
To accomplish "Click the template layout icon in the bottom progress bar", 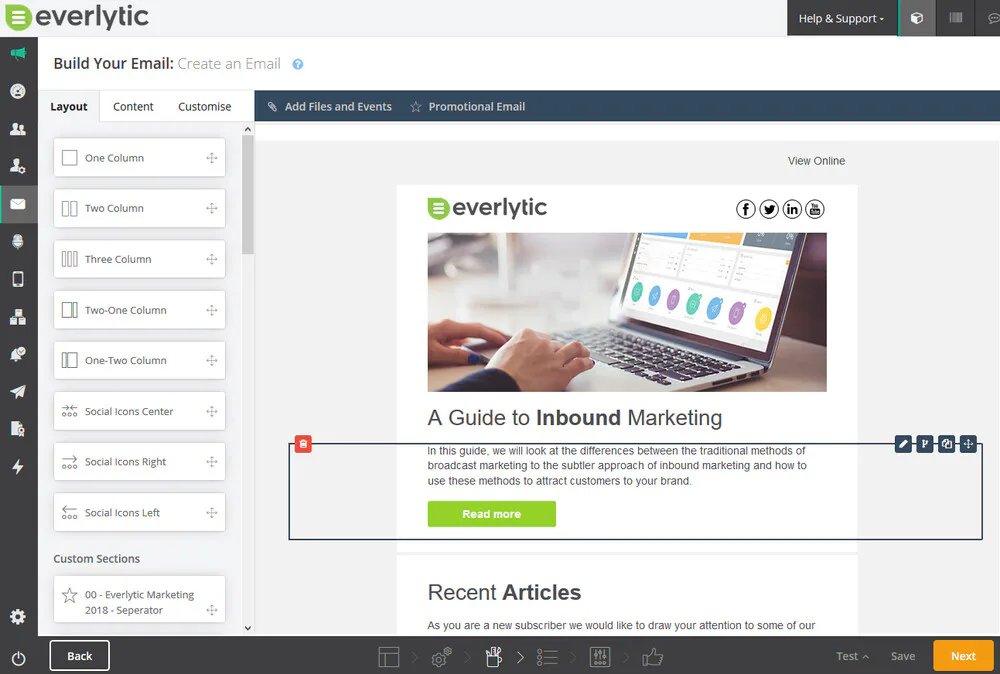I will coord(389,656).
